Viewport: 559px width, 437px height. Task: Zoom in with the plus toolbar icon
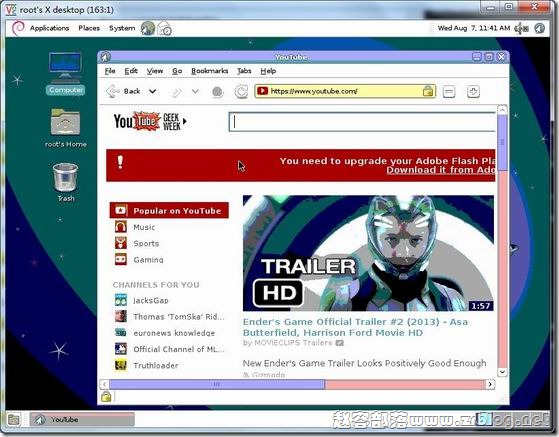pyautogui.click(x=473, y=92)
